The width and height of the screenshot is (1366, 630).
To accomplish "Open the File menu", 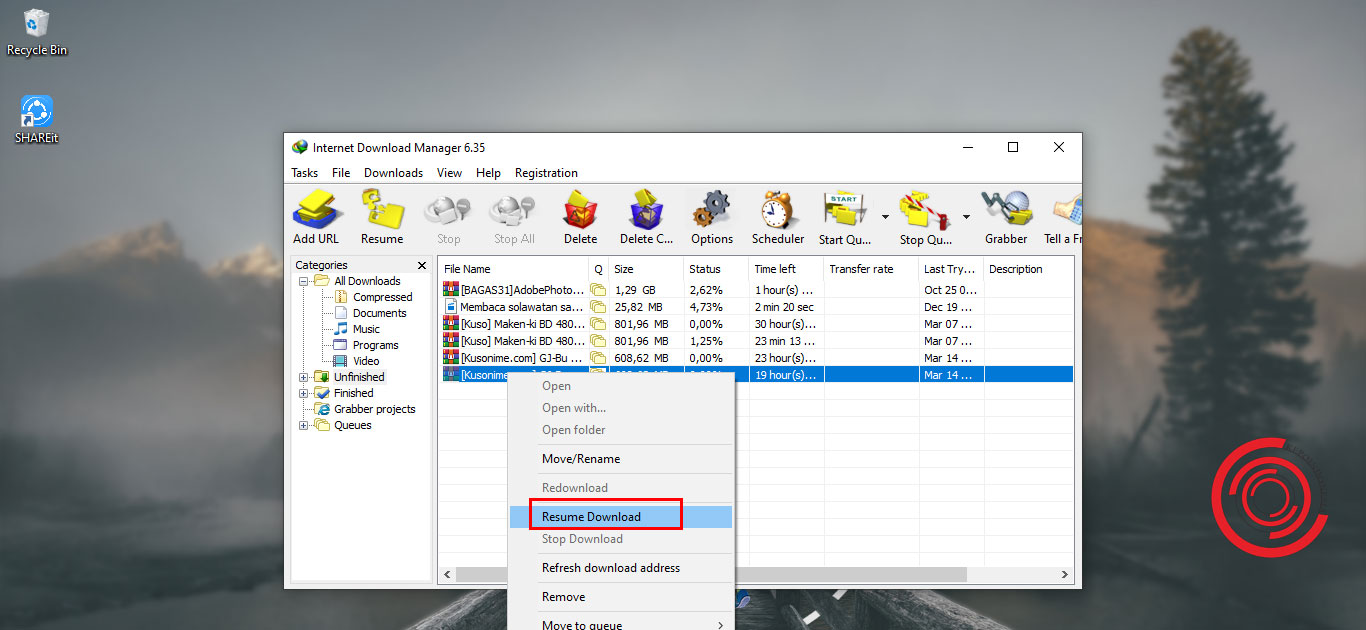I will pyautogui.click(x=341, y=173).
